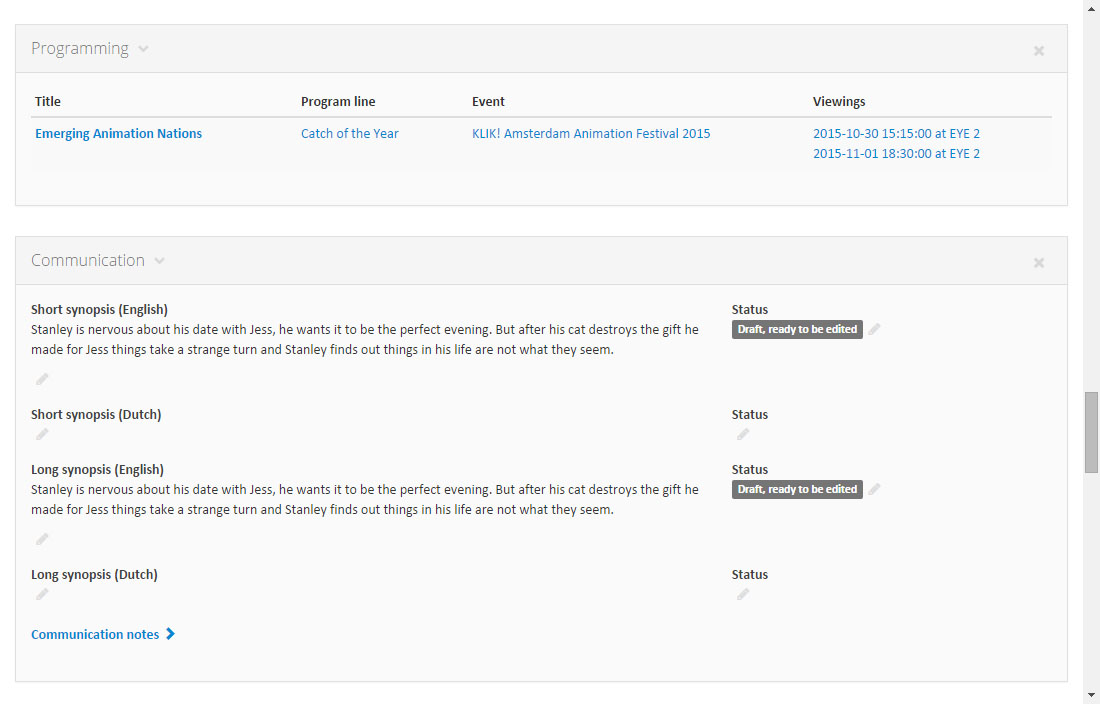The image size is (1100, 704).
Task: Open Emerging Animation Nations program
Action: click(118, 134)
